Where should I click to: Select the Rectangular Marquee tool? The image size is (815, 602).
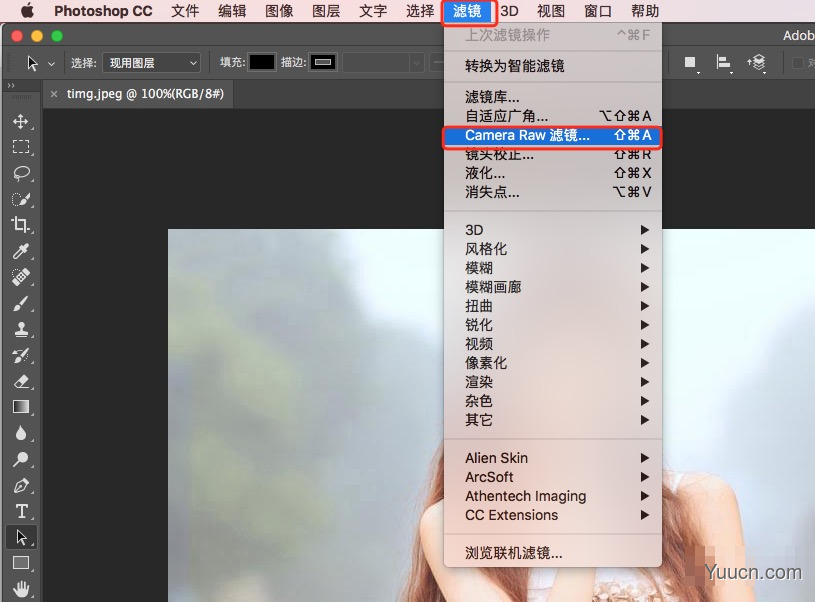click(x=21, y=147)
